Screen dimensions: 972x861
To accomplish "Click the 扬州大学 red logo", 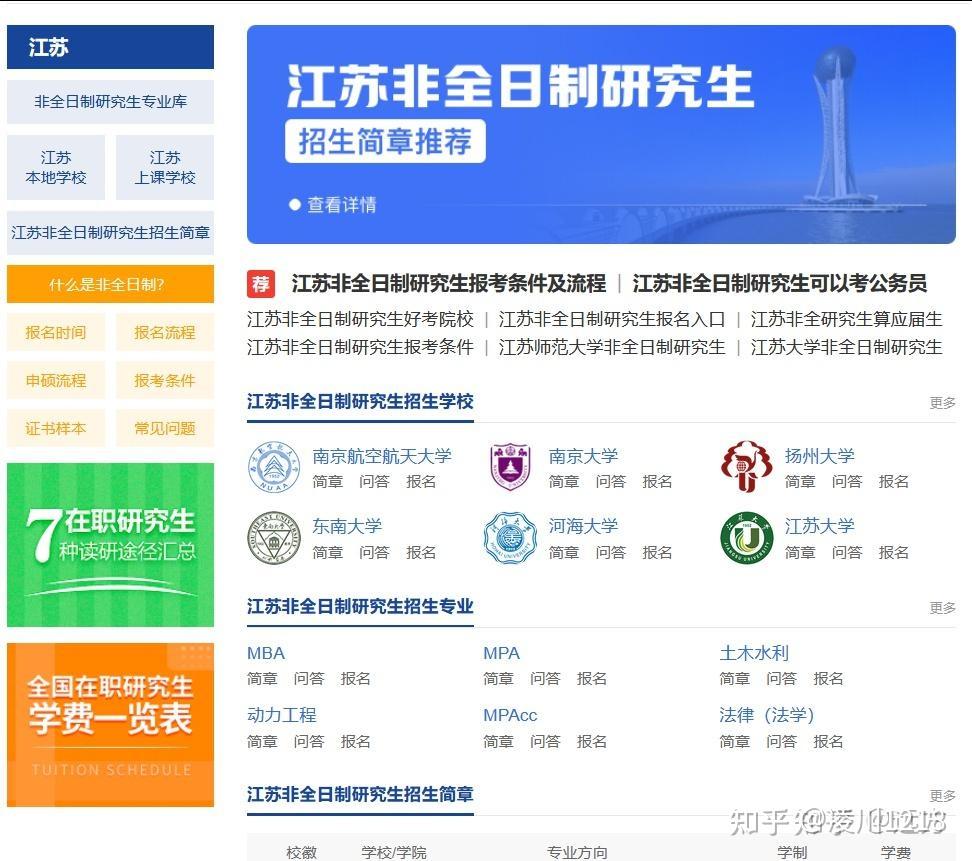I will (x=746, y=467).
